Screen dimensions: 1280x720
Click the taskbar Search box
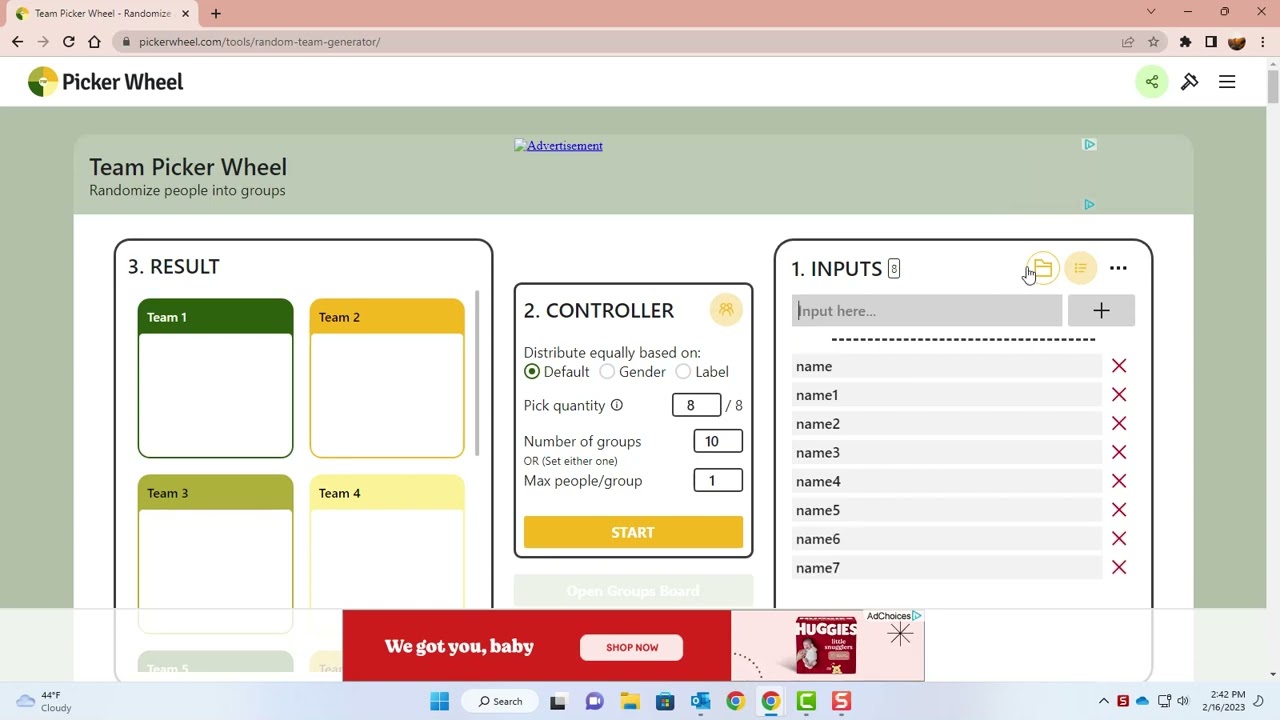501,701
